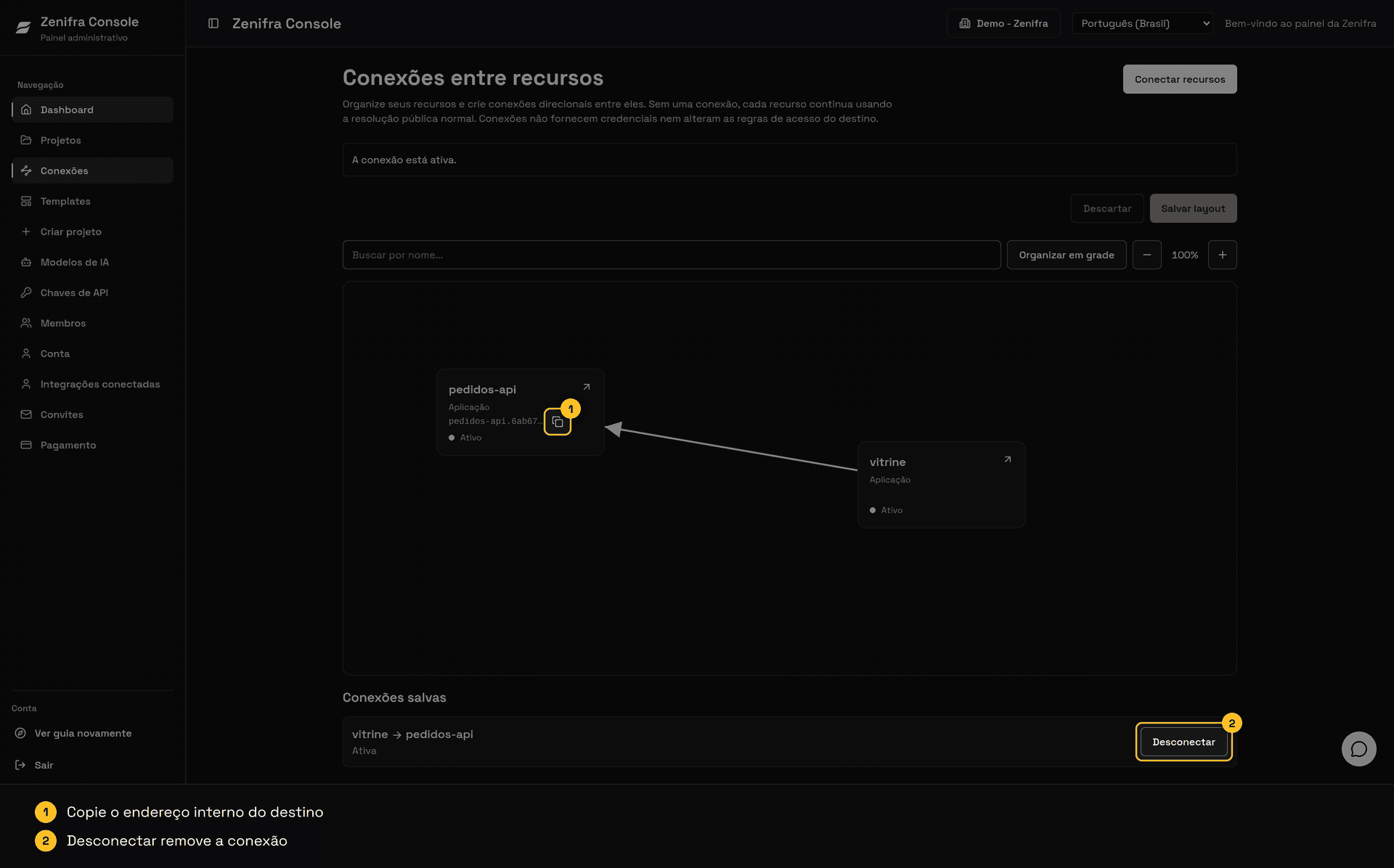Image resolution: width=1394 pixels, height=868 pixels.
Task: Zoom in with the plus button
Action: click(1223, 255)
